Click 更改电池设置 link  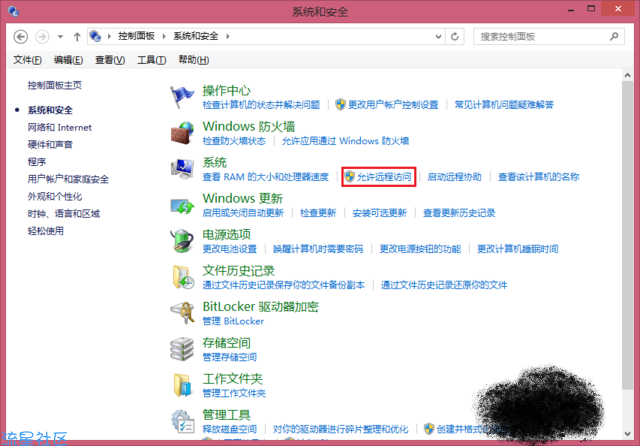pos(229,249)
